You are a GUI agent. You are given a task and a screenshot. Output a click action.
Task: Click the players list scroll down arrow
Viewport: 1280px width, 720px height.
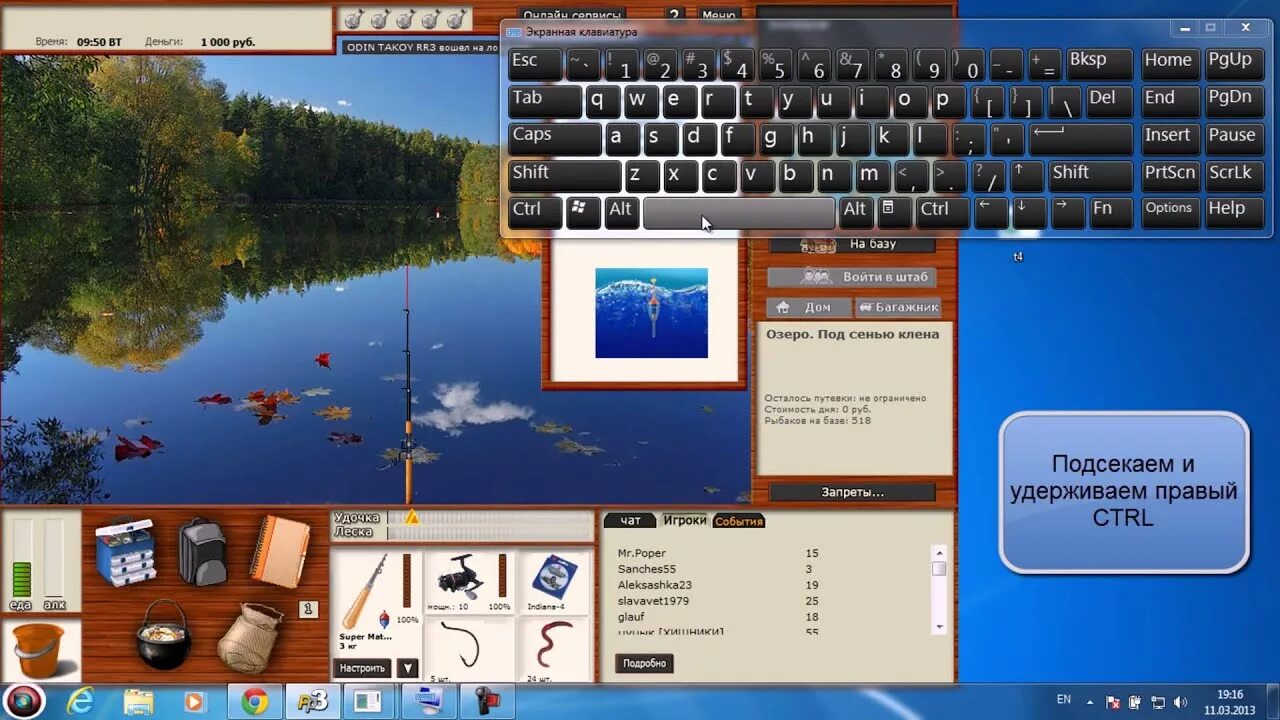[x=938, y=626]
